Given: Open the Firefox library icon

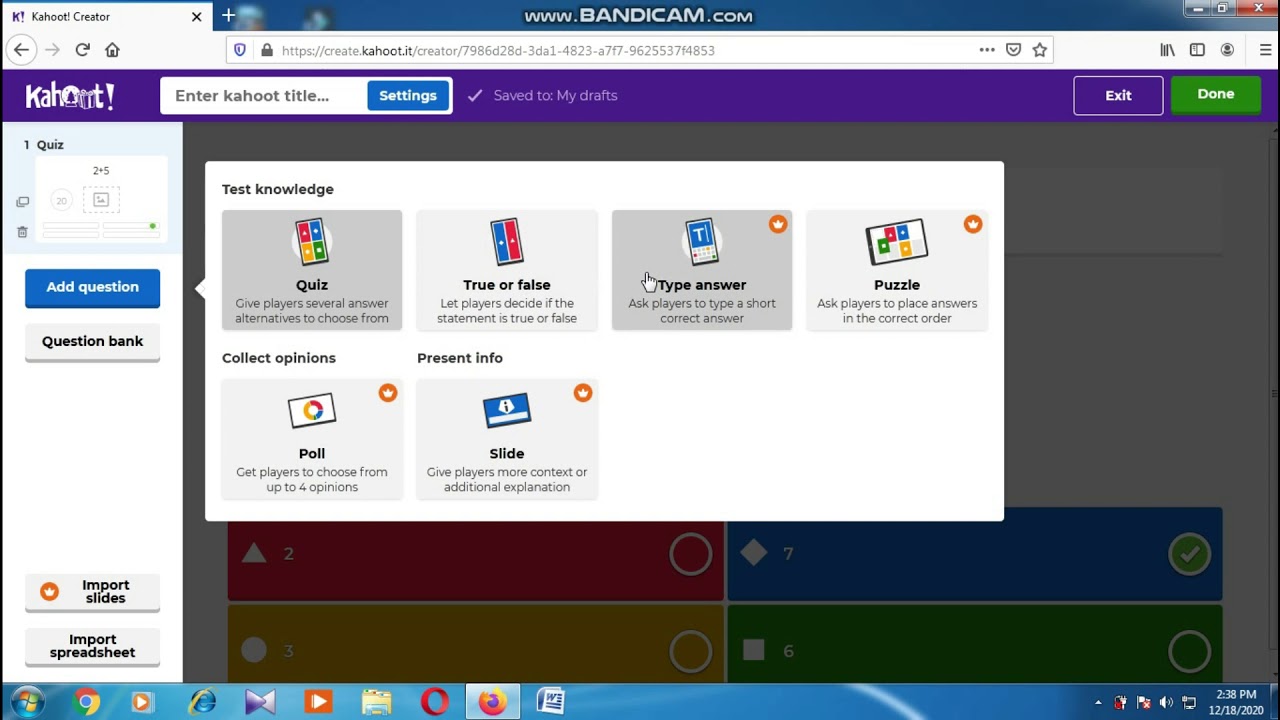Looking at the screenshot, I should coord(1167,50).
